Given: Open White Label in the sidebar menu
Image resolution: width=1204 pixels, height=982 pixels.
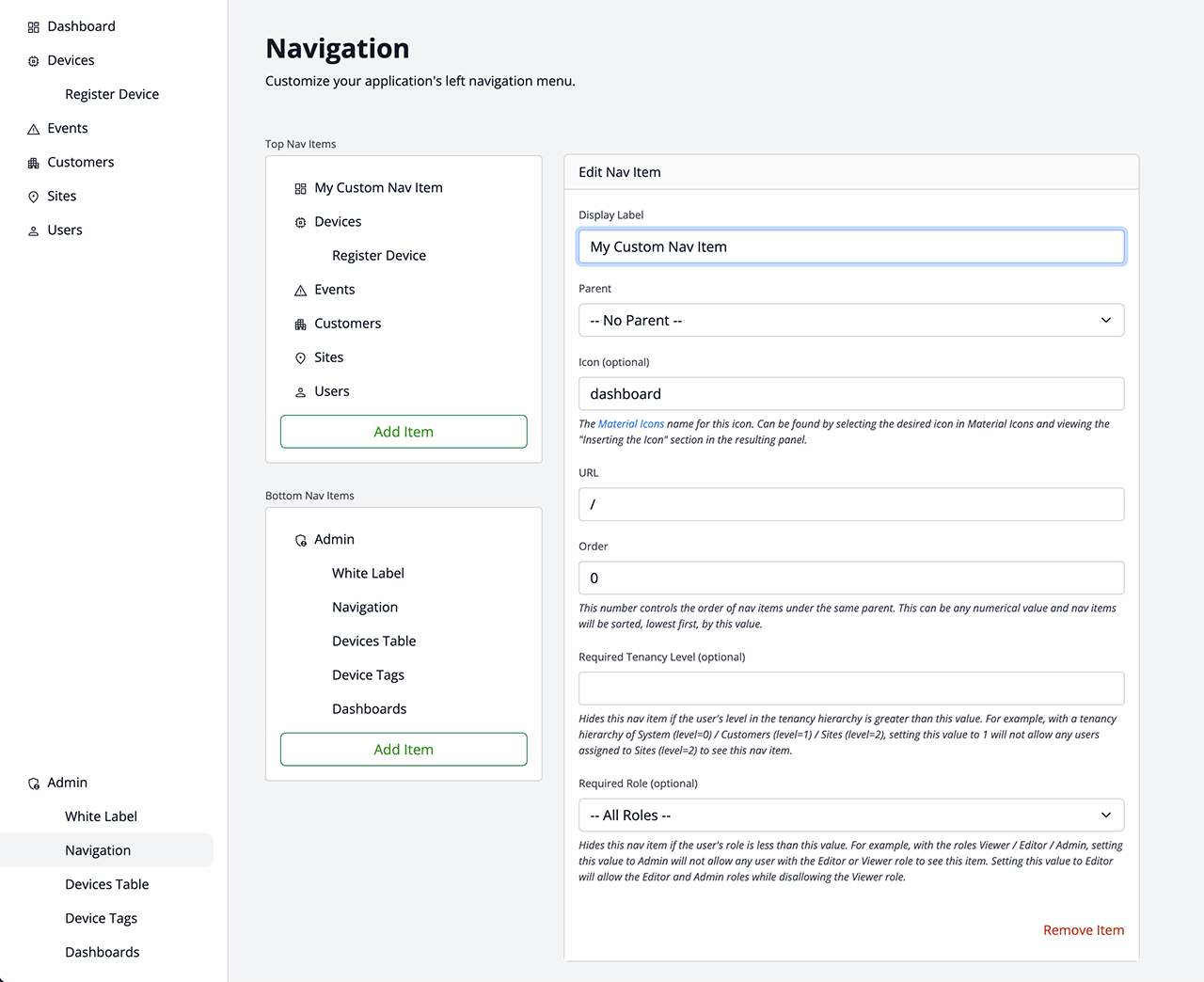Looking at the screenshot, I should pos(101,816).
